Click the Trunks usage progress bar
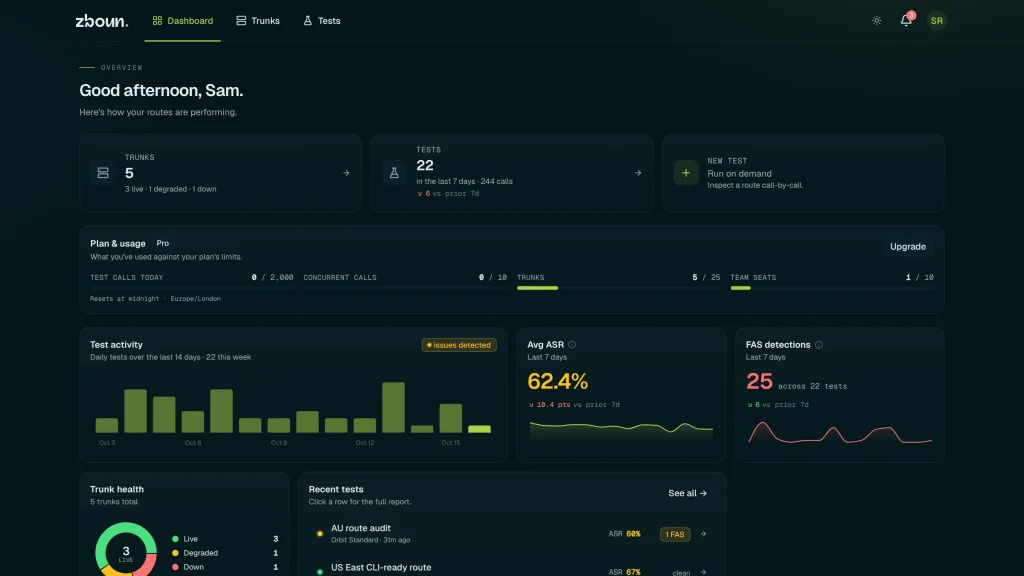Screen dimensions: 1024x576 coord(618,288)
